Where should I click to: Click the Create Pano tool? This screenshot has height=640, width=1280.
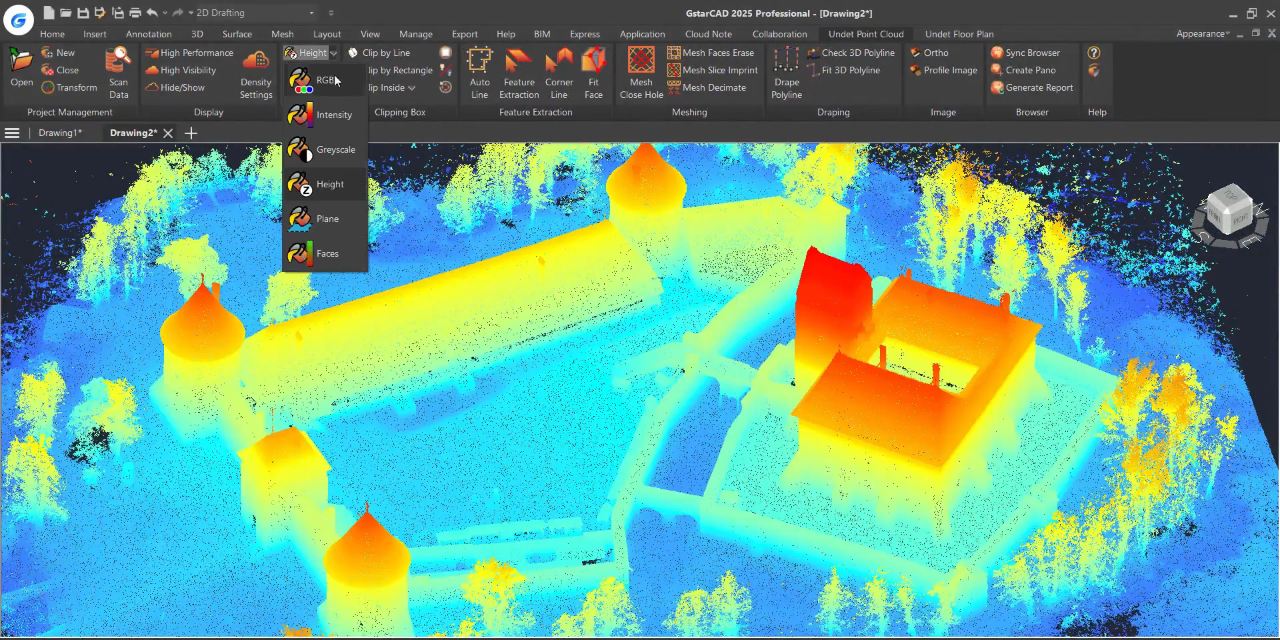pos(1023,70)
